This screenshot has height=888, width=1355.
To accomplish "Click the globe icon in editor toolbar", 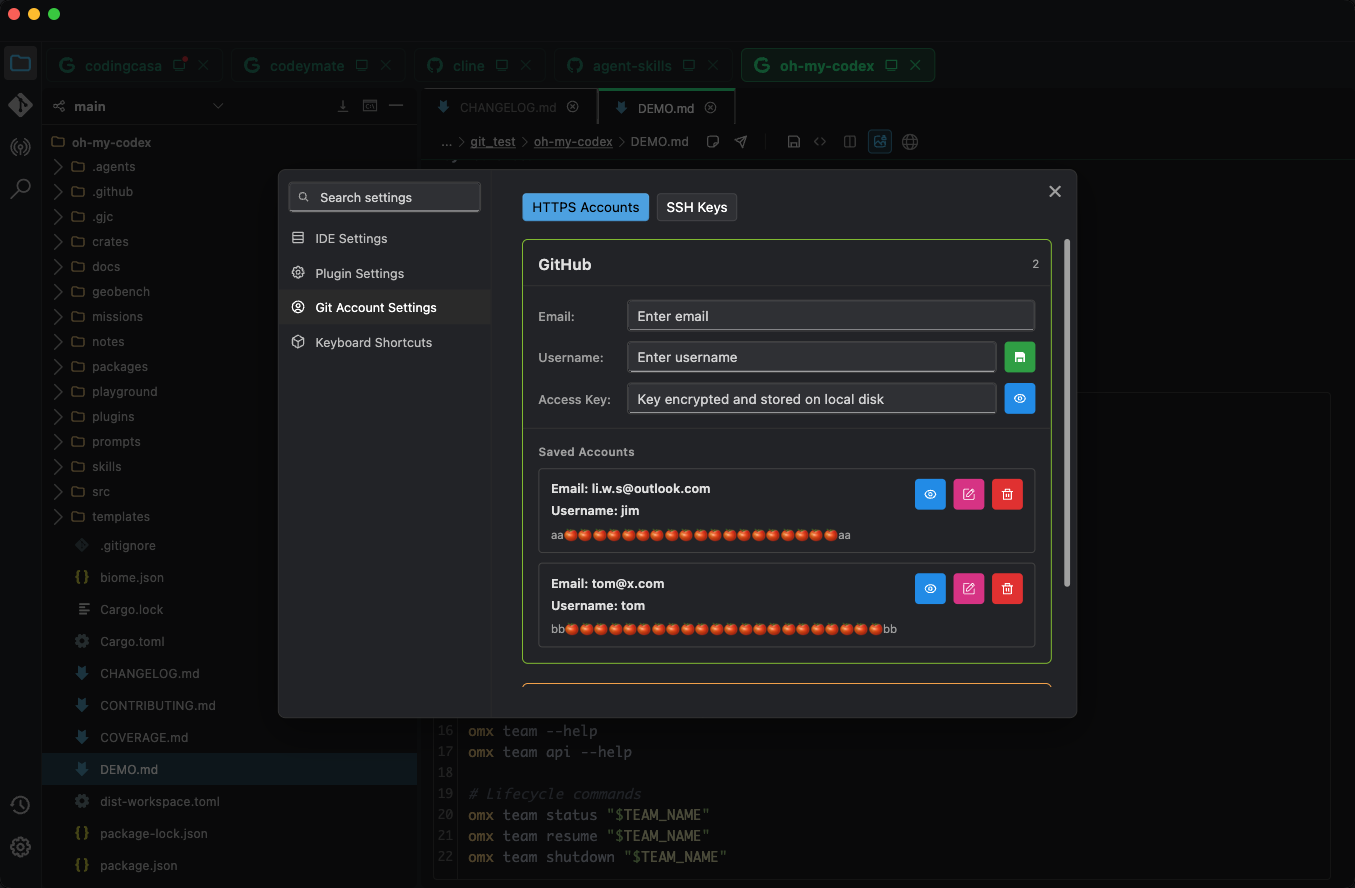I will [x=910, y=142].
